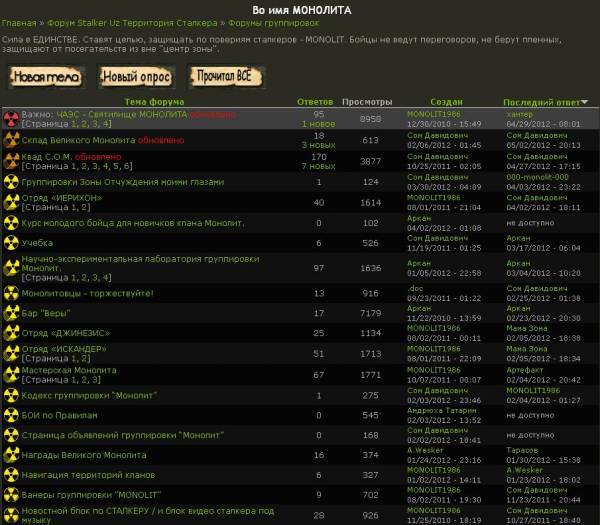The width and height of the screenshot is (600, 525).
Task: View '1 новое' replies in ЧАЭС row
Action: 318,124
